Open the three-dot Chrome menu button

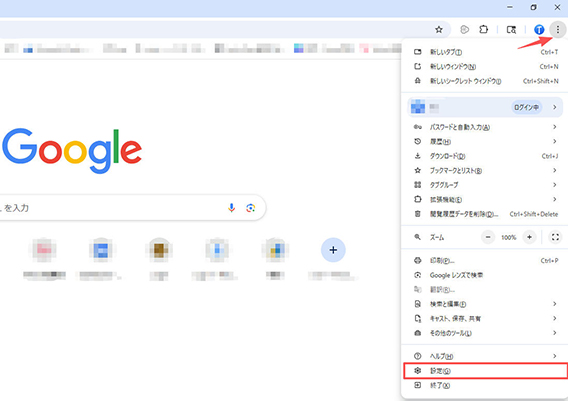(x=557, y=29)
